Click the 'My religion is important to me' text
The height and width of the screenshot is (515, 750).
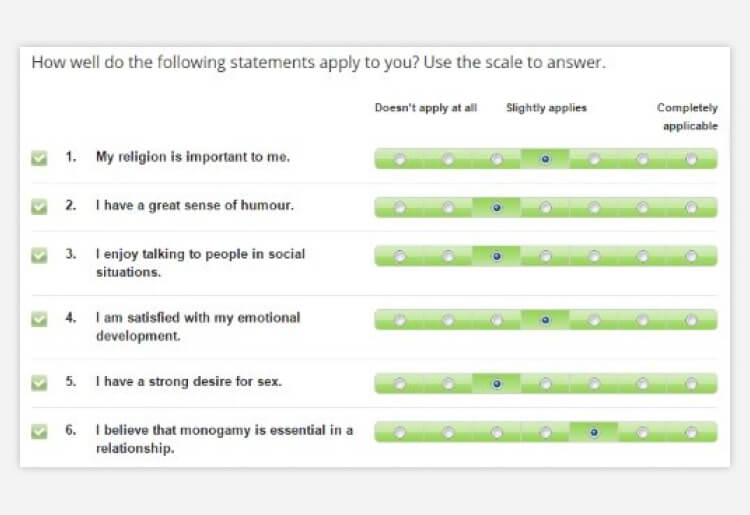point(193,157)
